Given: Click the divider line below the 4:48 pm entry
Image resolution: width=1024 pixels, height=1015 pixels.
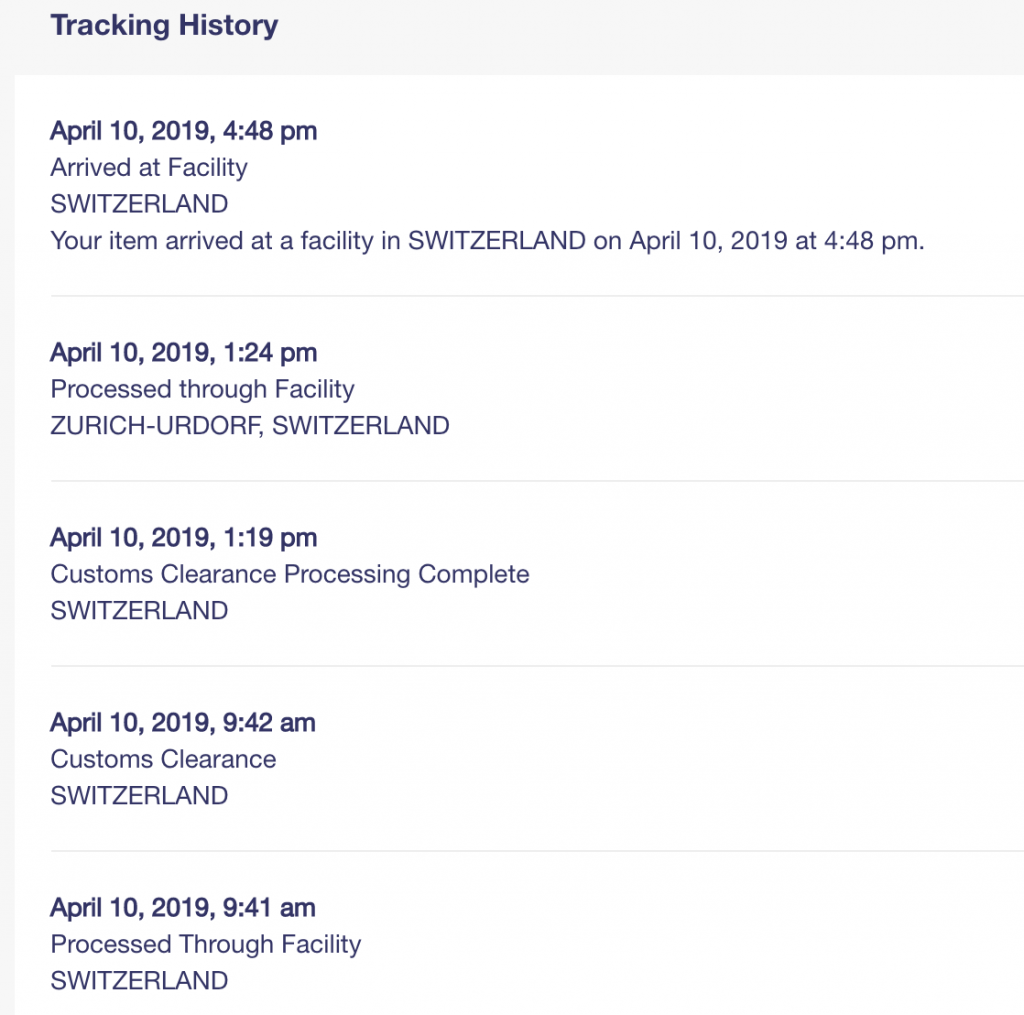Looking at the screenshot, I should coord(536,296).
